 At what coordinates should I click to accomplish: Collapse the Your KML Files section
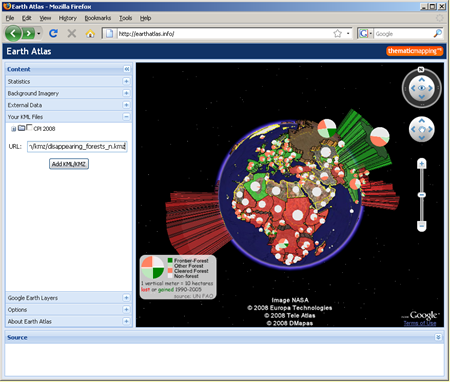click(126, 117)
